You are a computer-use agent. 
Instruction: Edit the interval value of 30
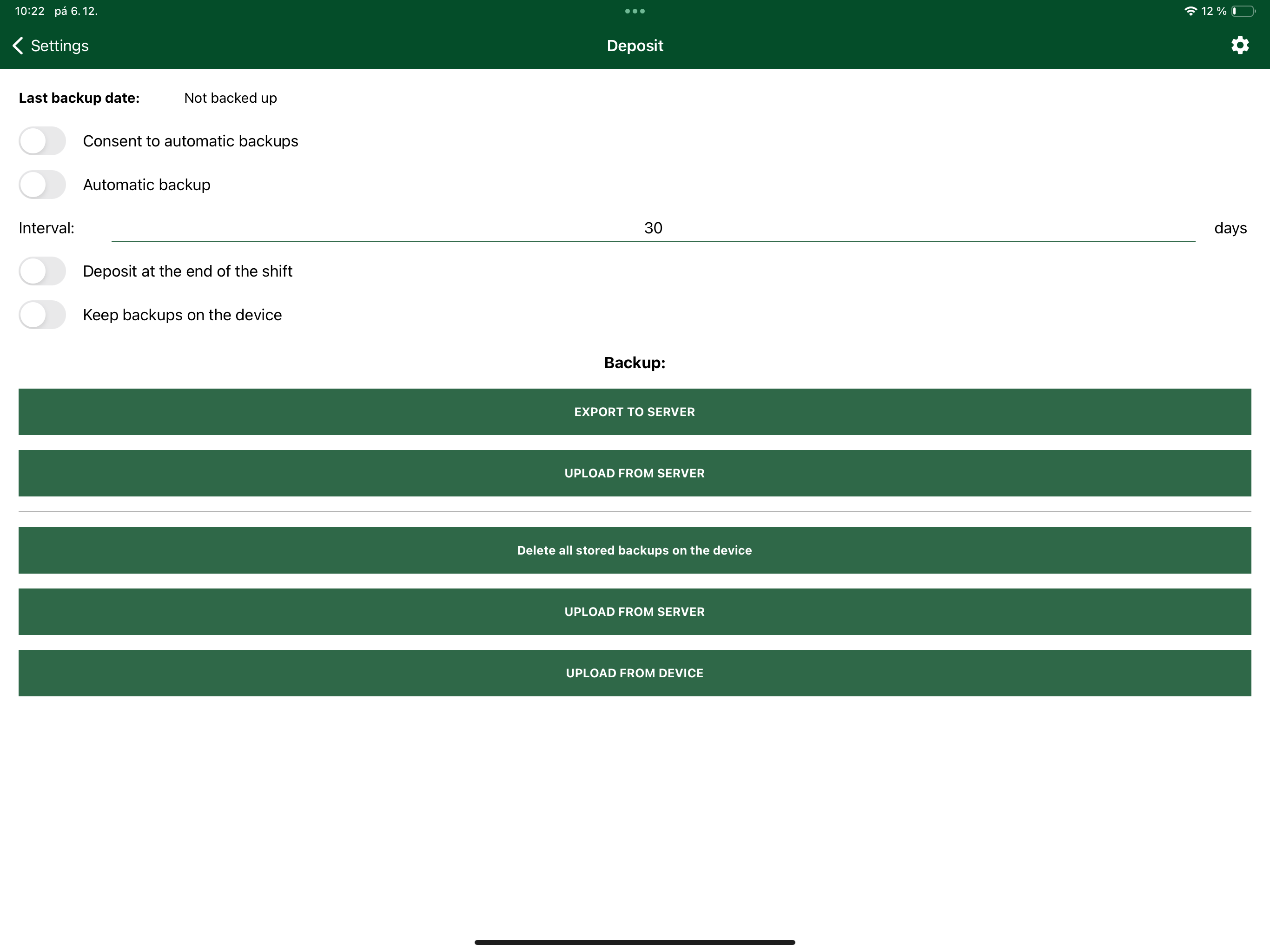point(654,228)
